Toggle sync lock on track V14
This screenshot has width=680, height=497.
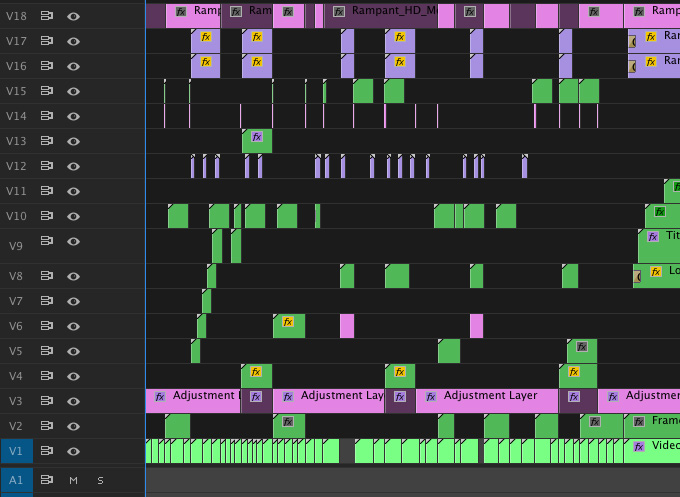click(46, 116)
